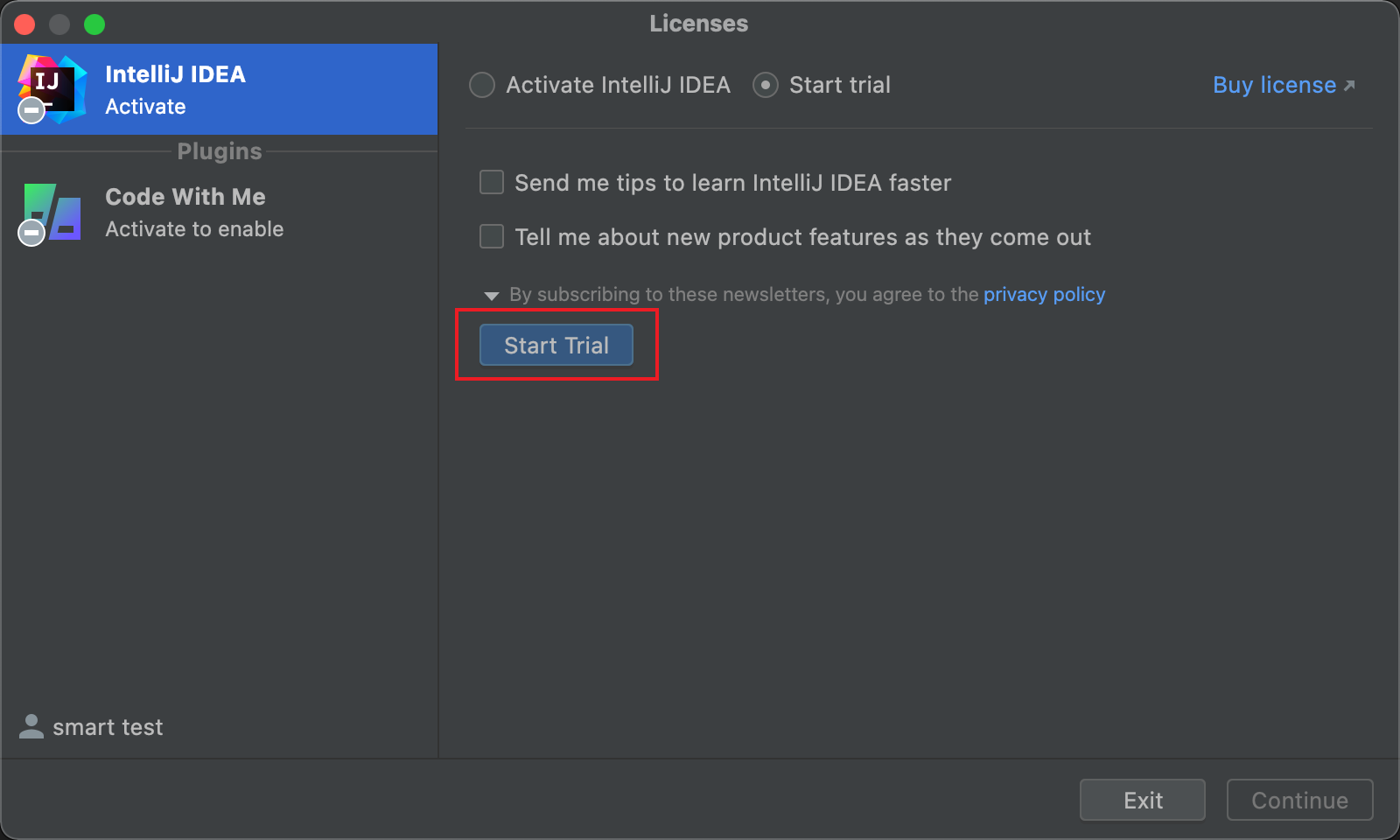Click the smart test account name
Viewport: 1400px width, 840px height.
(x=108, y=727)
